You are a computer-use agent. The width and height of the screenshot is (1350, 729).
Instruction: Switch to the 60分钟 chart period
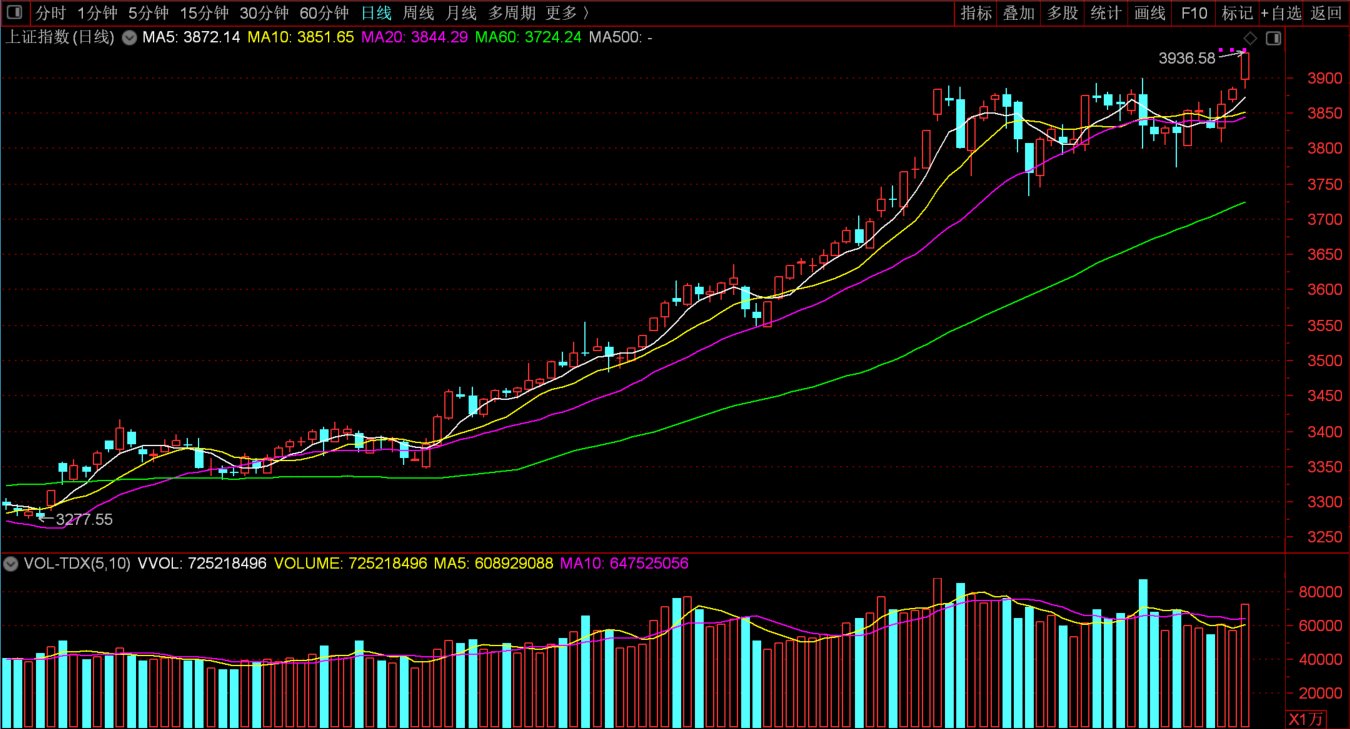coord(324,13)
